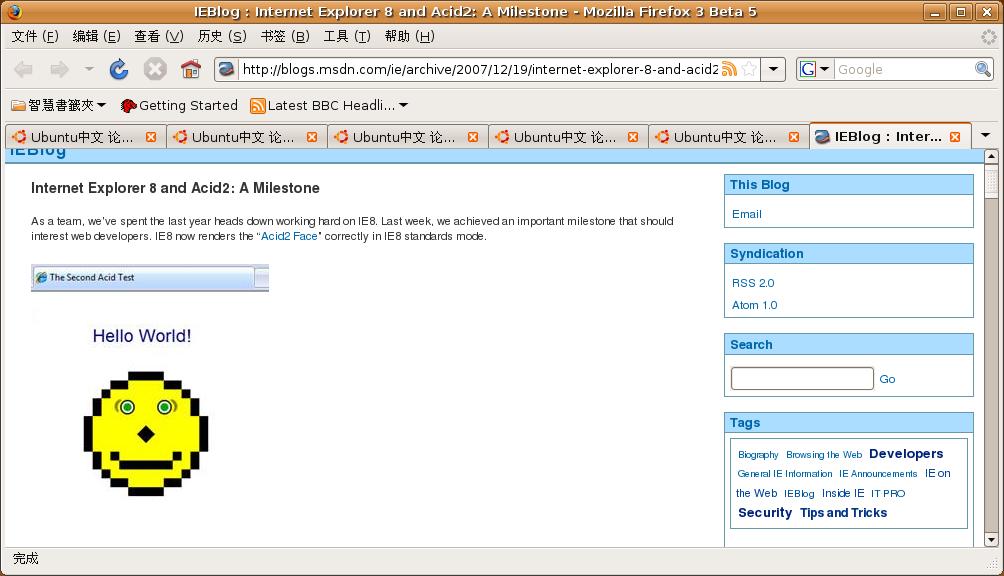Screen dimensions: 1004x576
Task: Click into the Google search box
Action: coord(903,69)
